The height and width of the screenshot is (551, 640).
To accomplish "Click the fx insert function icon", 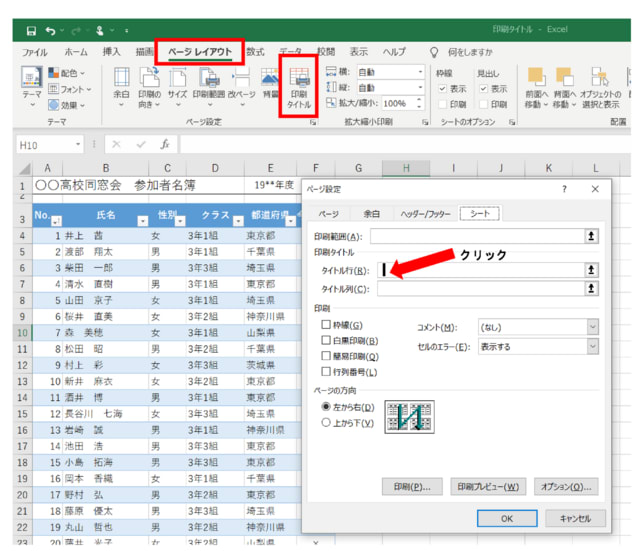I will (x=164, y=144).
